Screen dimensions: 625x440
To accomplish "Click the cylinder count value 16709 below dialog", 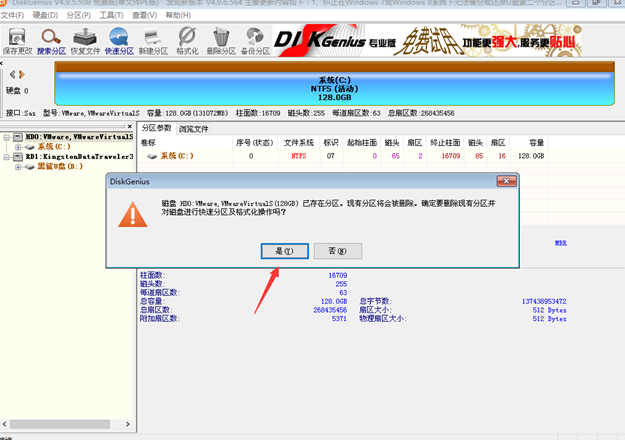I will [x=337, y=275].
